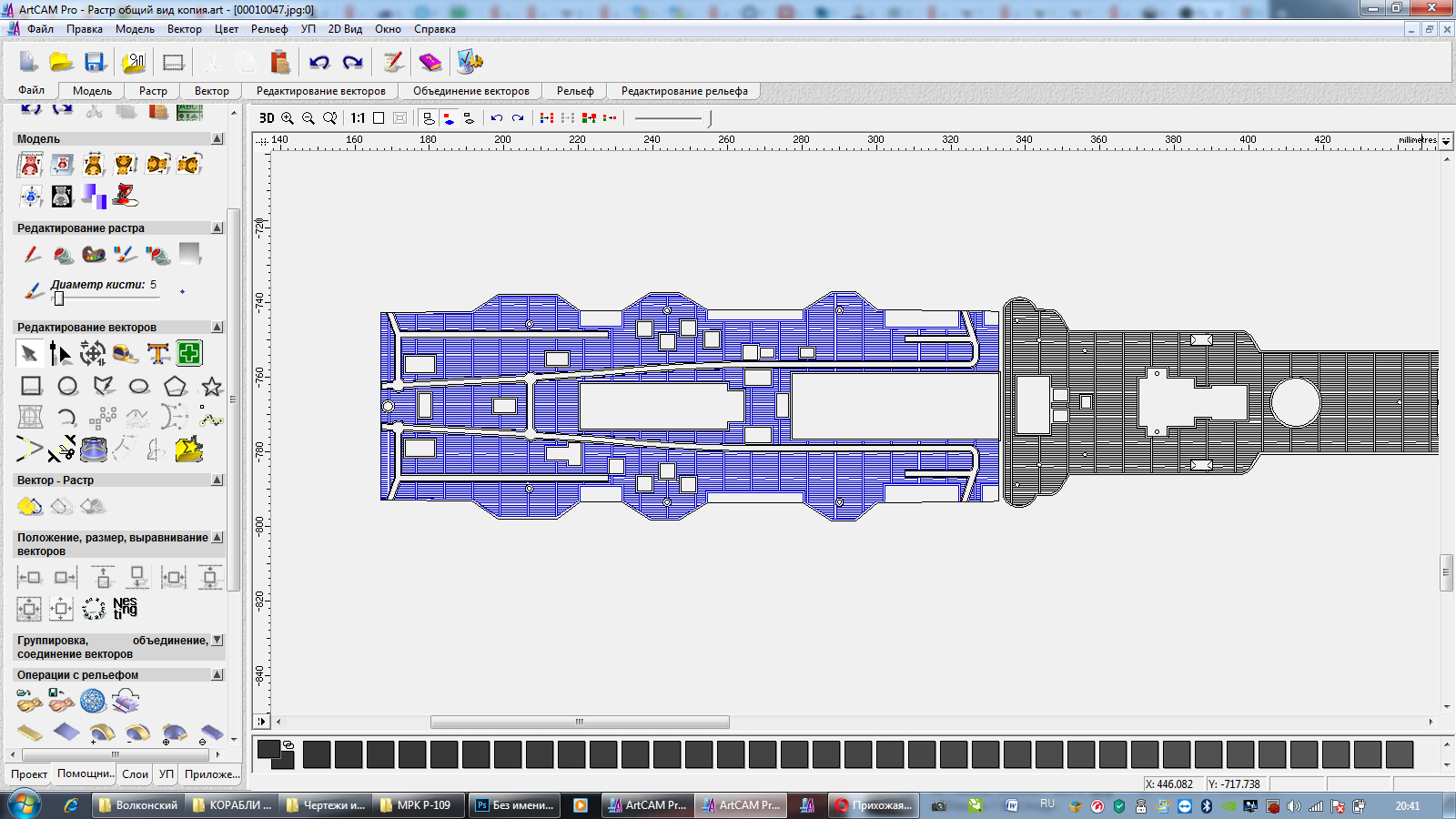Choose the create star shape tool
1456x819 pixels.
coord(211,387)
